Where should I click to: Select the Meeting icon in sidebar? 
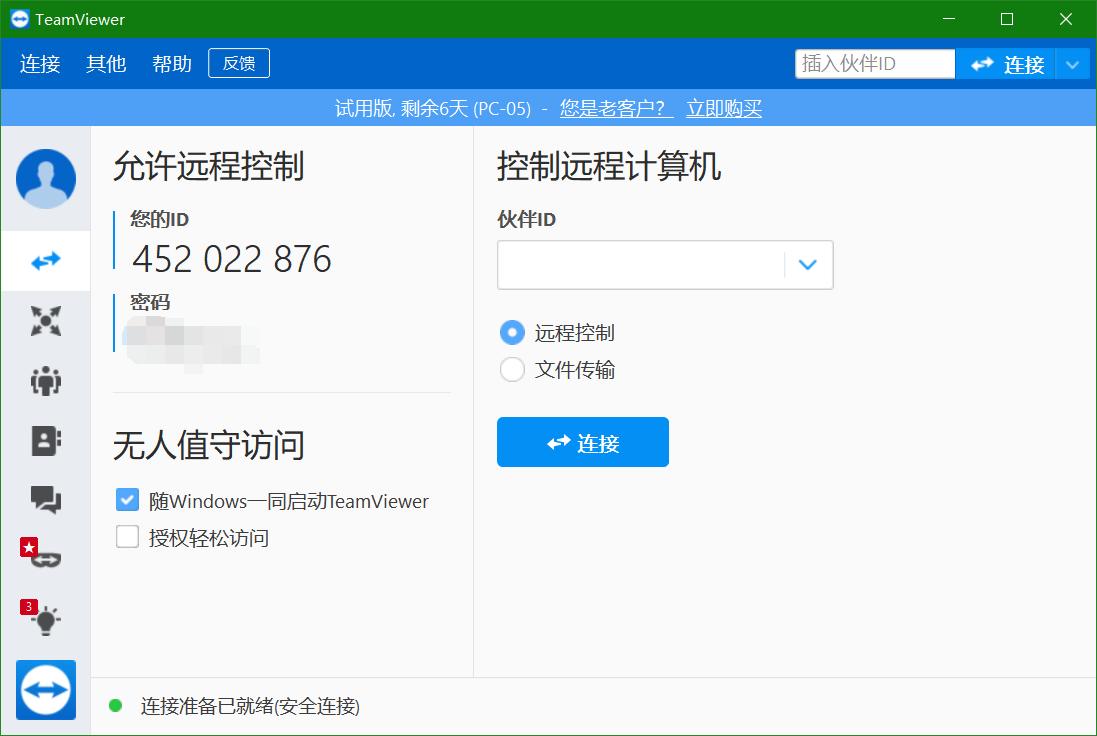tap(45, 321)
